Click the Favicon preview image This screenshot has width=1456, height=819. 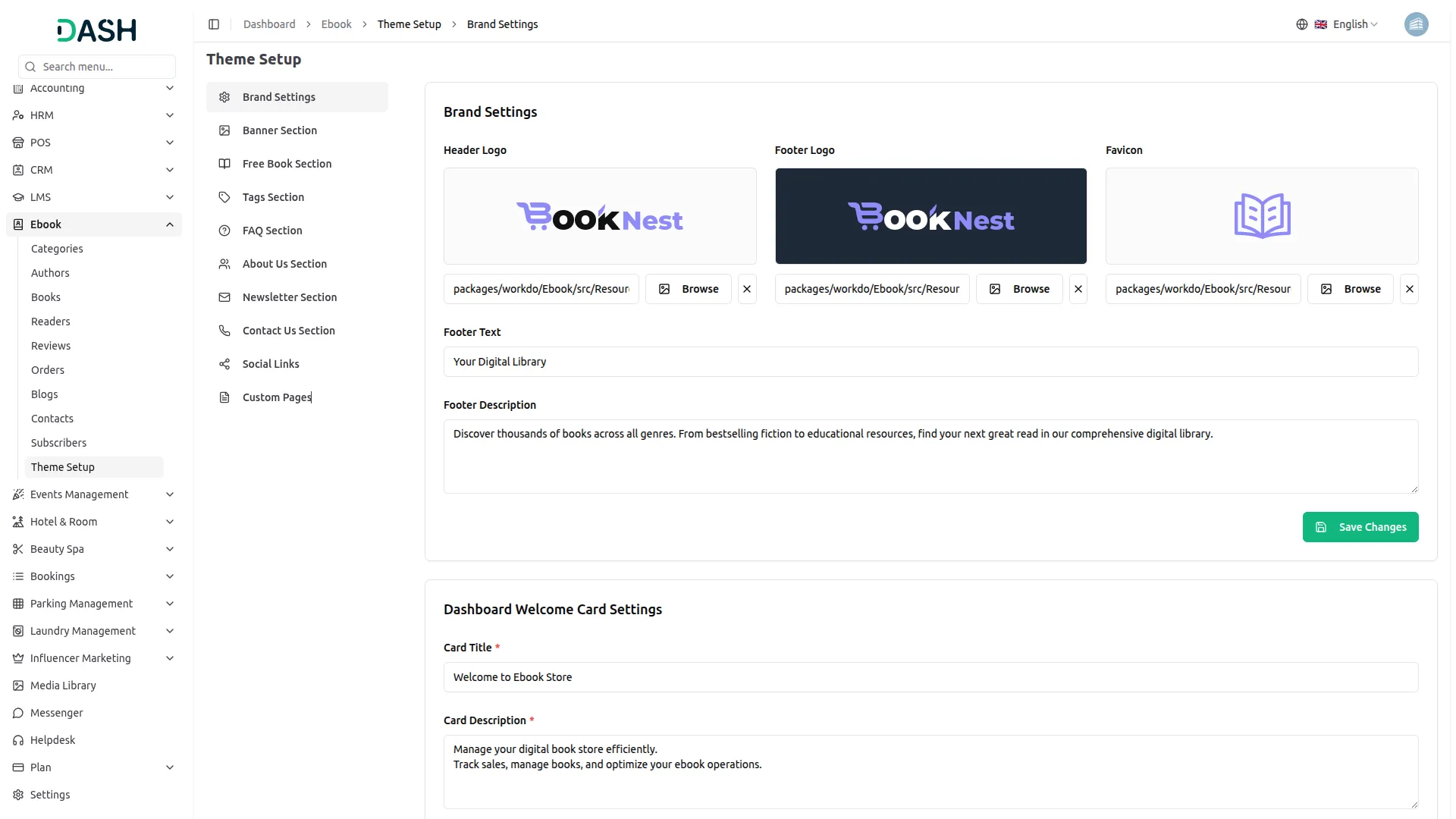coord(1262,216)
